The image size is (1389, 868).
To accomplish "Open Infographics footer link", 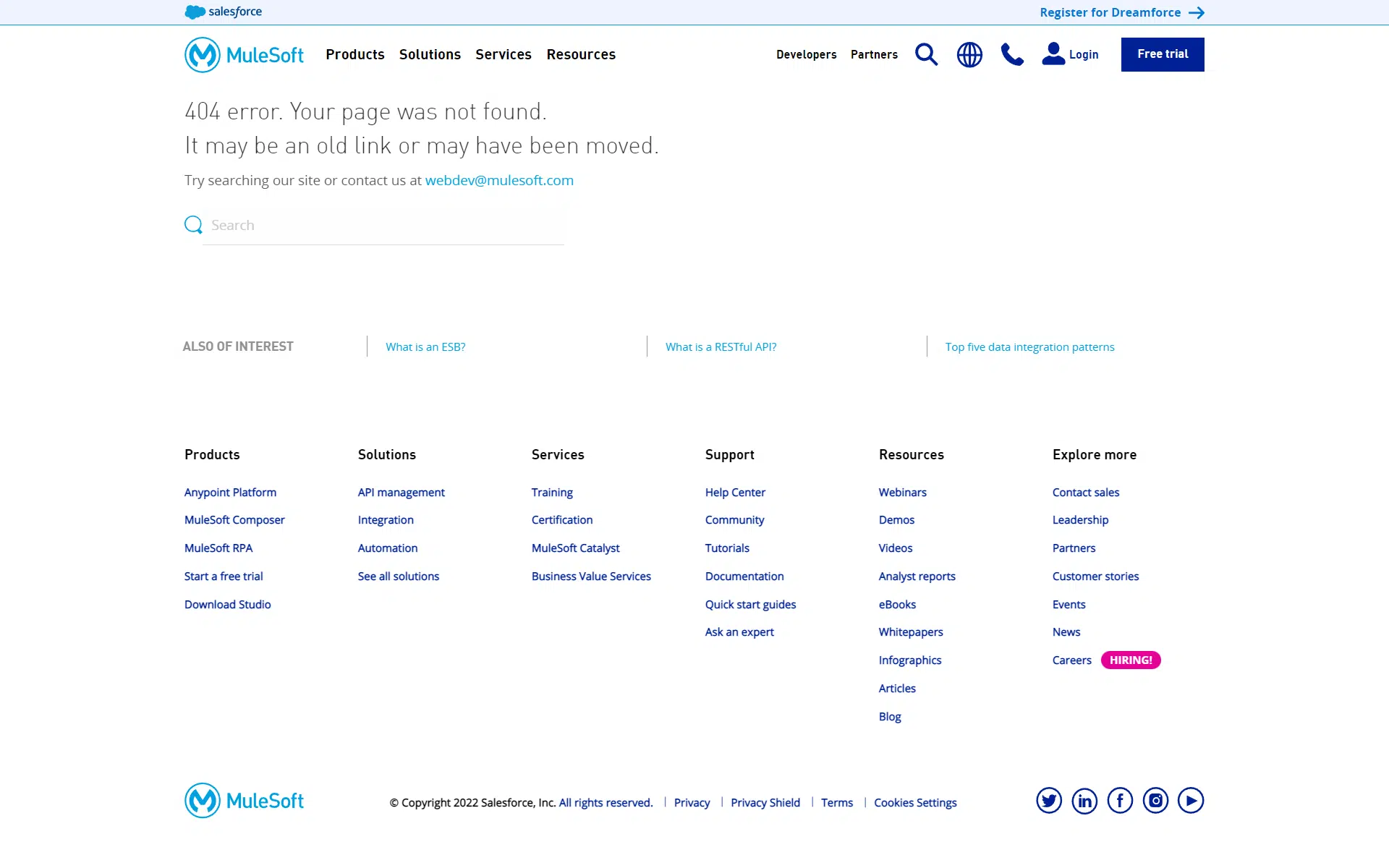I will point(910,660).
